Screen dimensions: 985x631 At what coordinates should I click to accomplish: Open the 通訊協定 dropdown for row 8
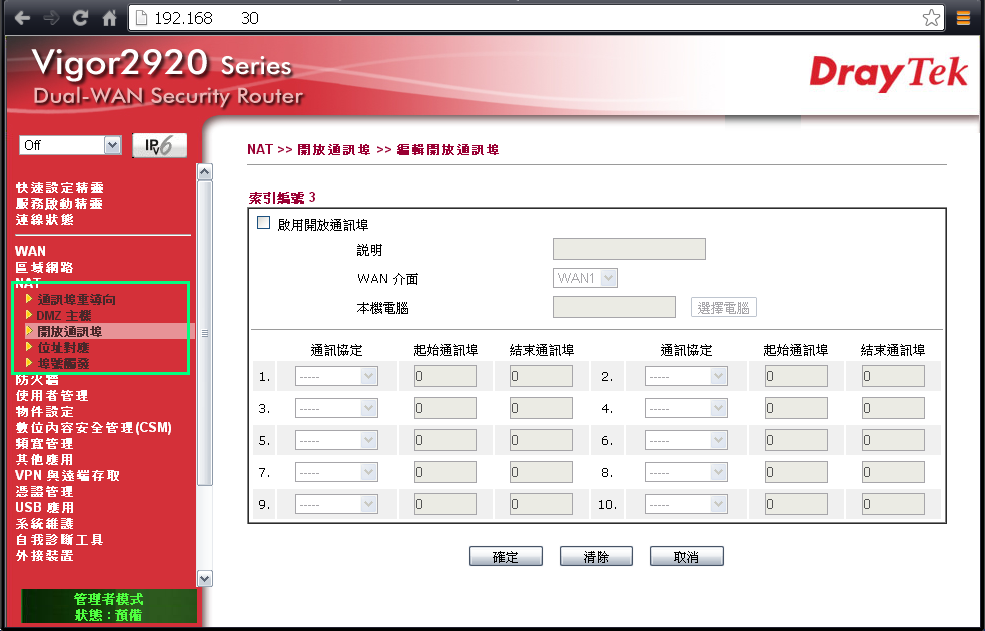point(686,472)
